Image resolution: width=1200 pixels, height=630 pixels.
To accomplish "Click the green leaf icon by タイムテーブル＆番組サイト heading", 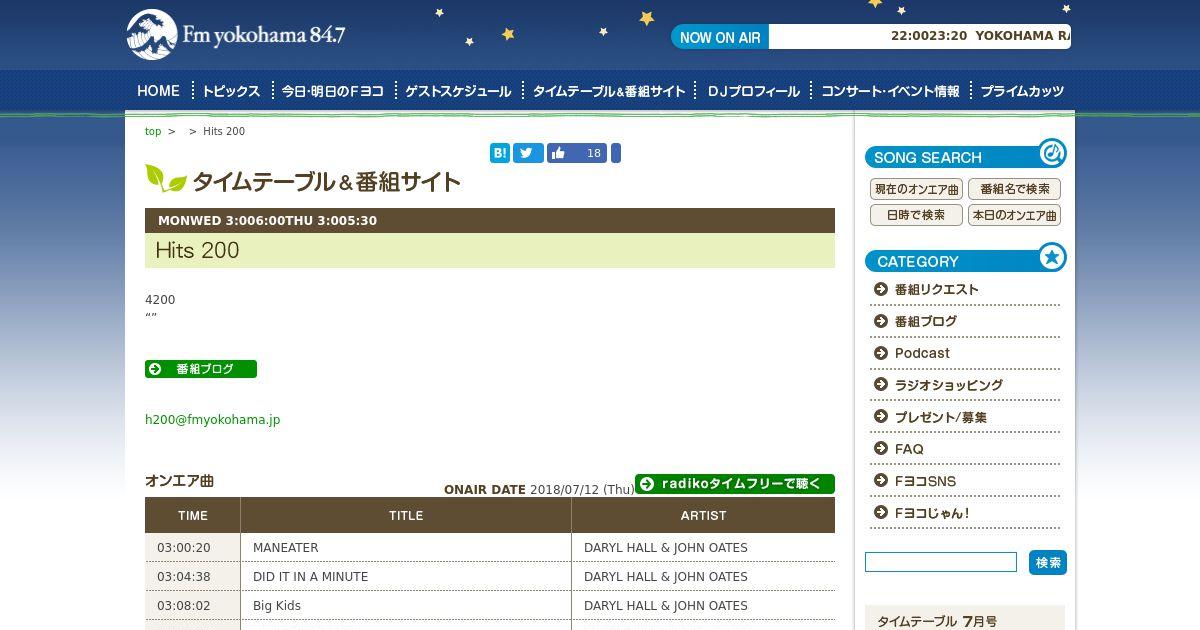I will click(166, 178).
